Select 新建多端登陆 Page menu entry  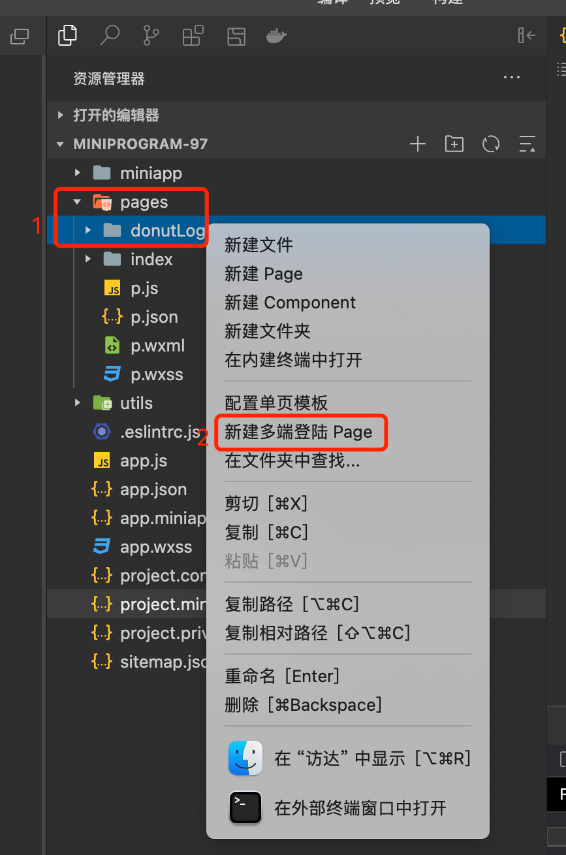point(298,432)
